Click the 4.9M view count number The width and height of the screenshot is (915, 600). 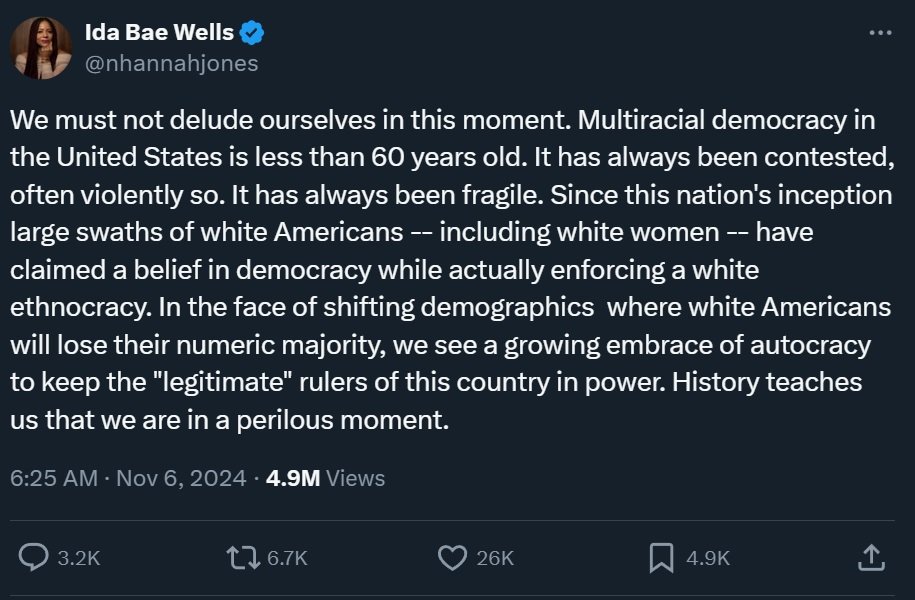[x=293, y=478]
